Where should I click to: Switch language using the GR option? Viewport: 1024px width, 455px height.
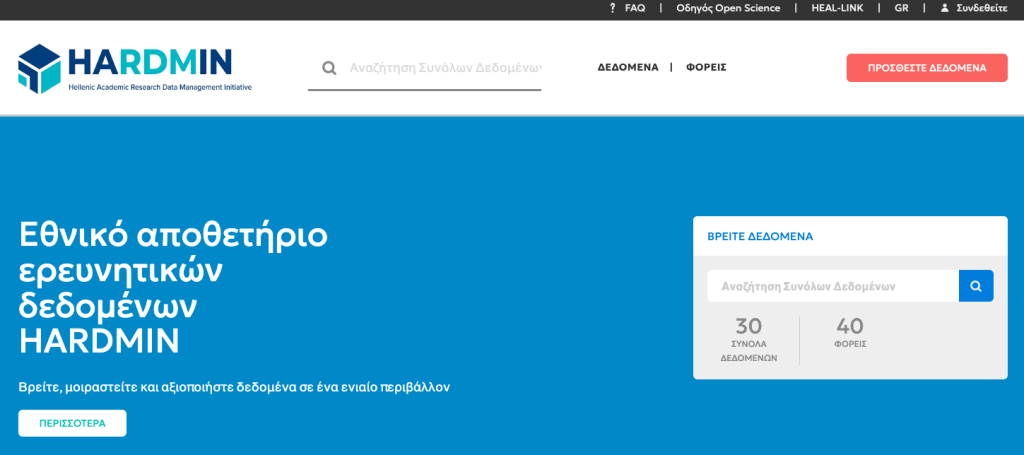[901, 8]
